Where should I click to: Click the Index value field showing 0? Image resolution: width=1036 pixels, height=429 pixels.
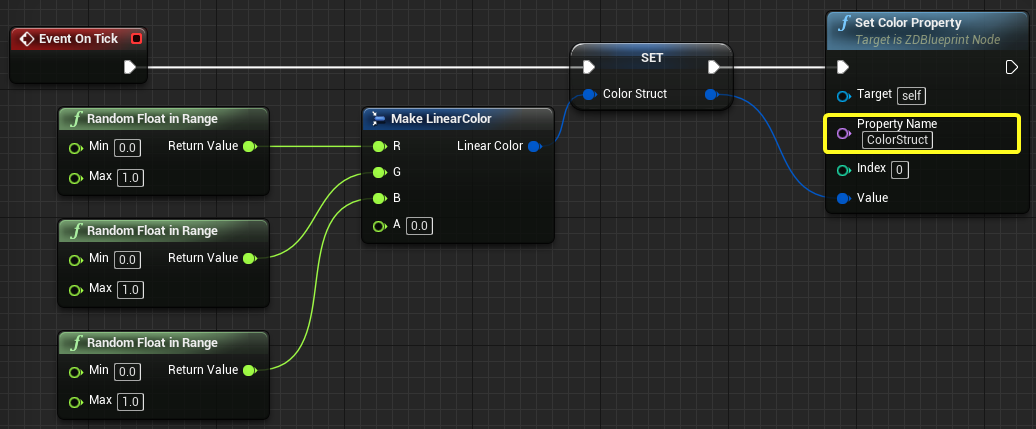(899, 170)
